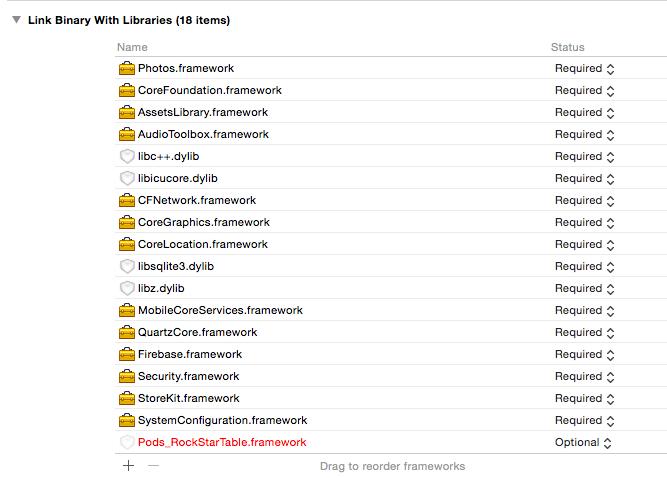Image resolution: width=667 pixels, height=478 pixels.
Task: Change AudioToolbox.framework link status
Action: pos(584,134)
